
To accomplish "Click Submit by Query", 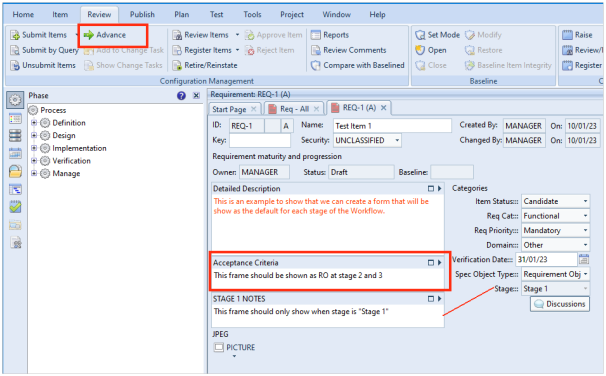I will pyautogui.click(x=44, y=50).
